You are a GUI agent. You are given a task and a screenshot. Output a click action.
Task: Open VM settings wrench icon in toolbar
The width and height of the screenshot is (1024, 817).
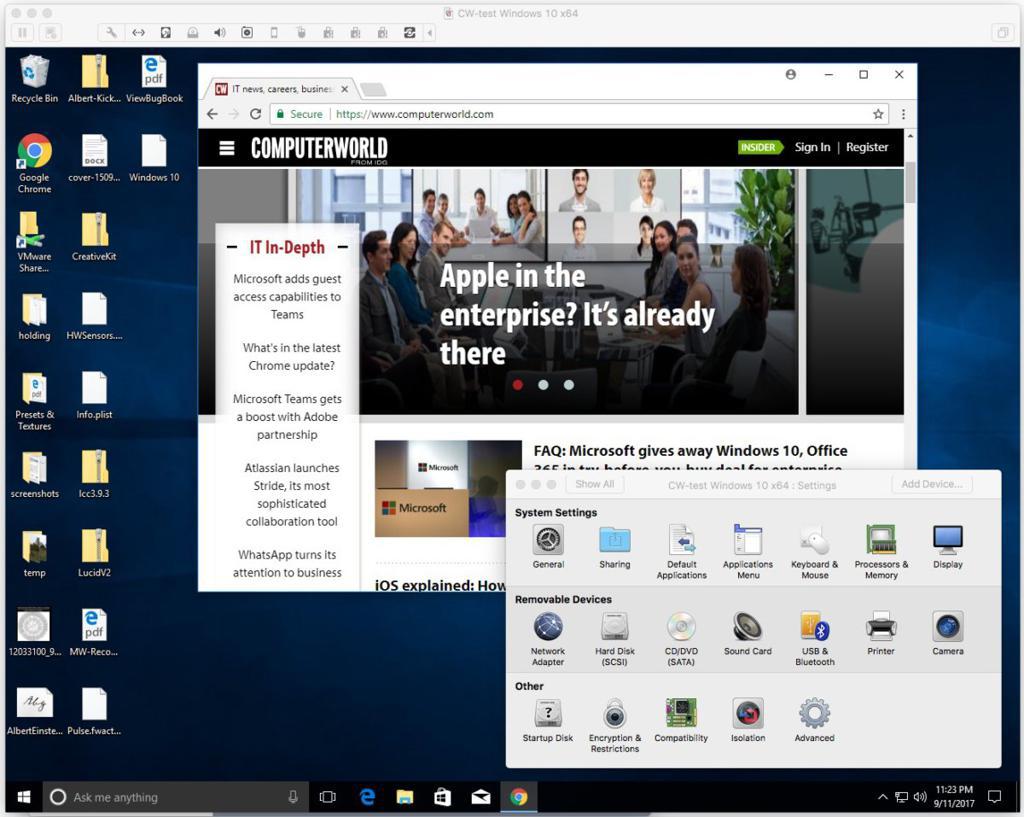112,32
